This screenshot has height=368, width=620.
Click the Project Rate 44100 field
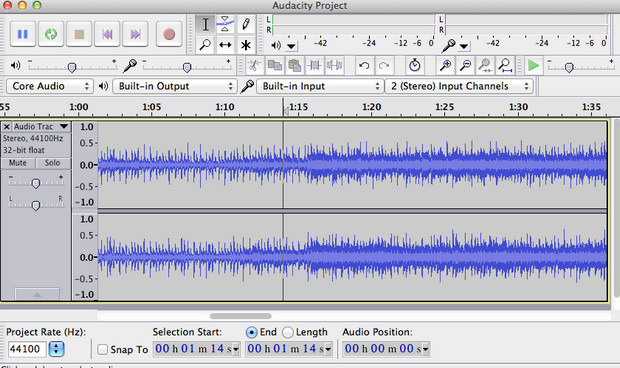click(x=27, y=349)
